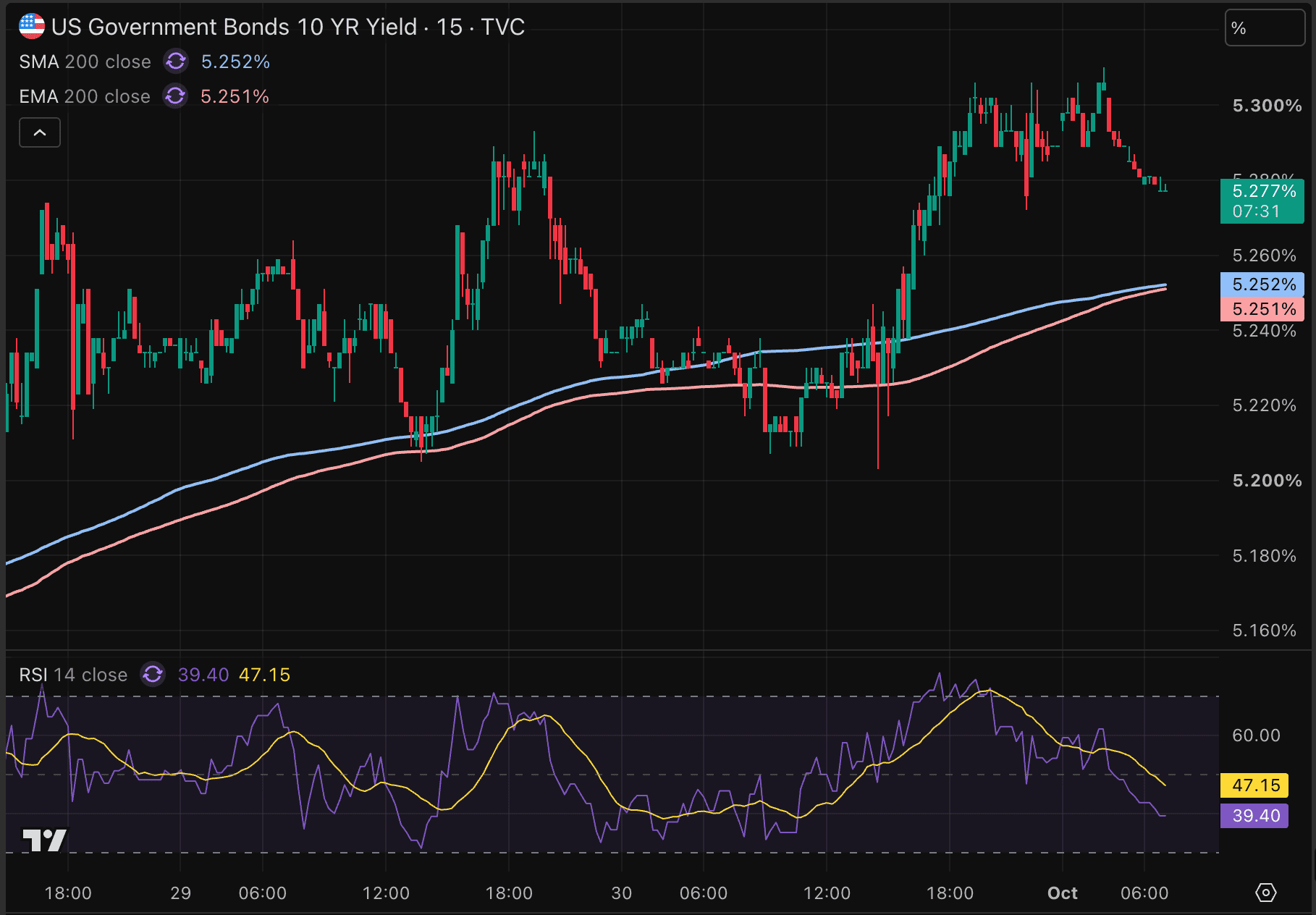This screenshot has width=1316, height=915.
Task: Click the RSI 14 refresh icon
Action: point(153,674)
